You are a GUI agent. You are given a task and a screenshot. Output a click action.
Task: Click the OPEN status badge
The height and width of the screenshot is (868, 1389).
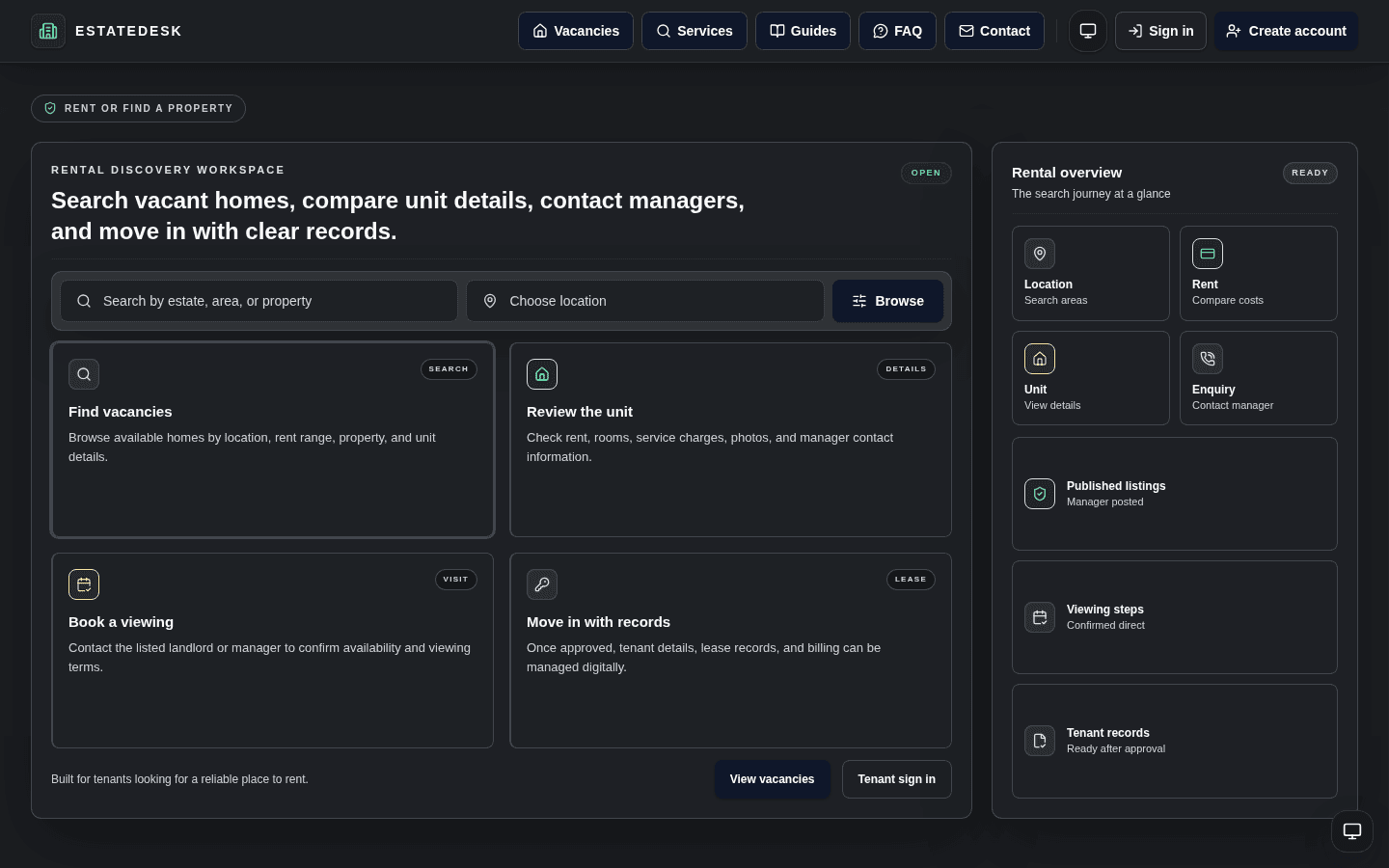(926, 173)
